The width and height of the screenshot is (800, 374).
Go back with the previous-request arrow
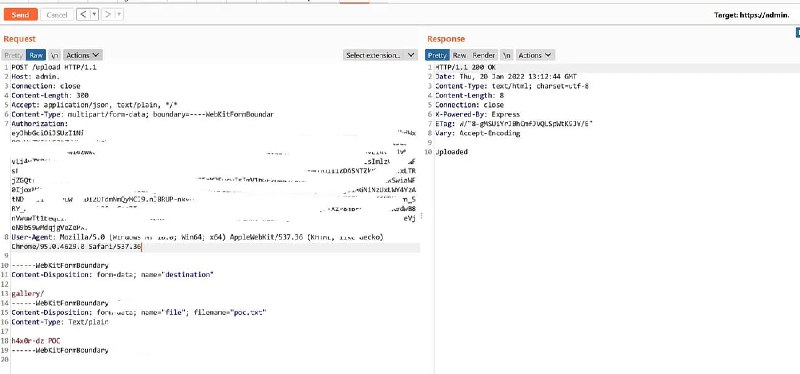tap(83, 15)
